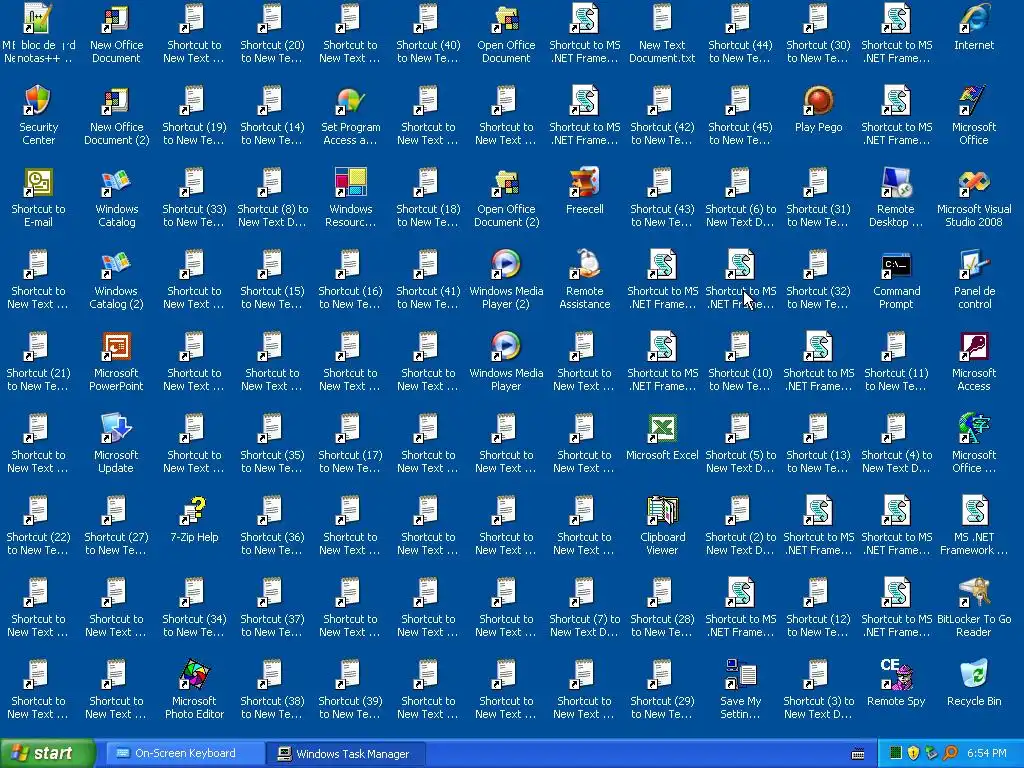Click the Internet Explorer icon labeled Internet
This screenshot has height=768, width=1024.
(974, 26)
